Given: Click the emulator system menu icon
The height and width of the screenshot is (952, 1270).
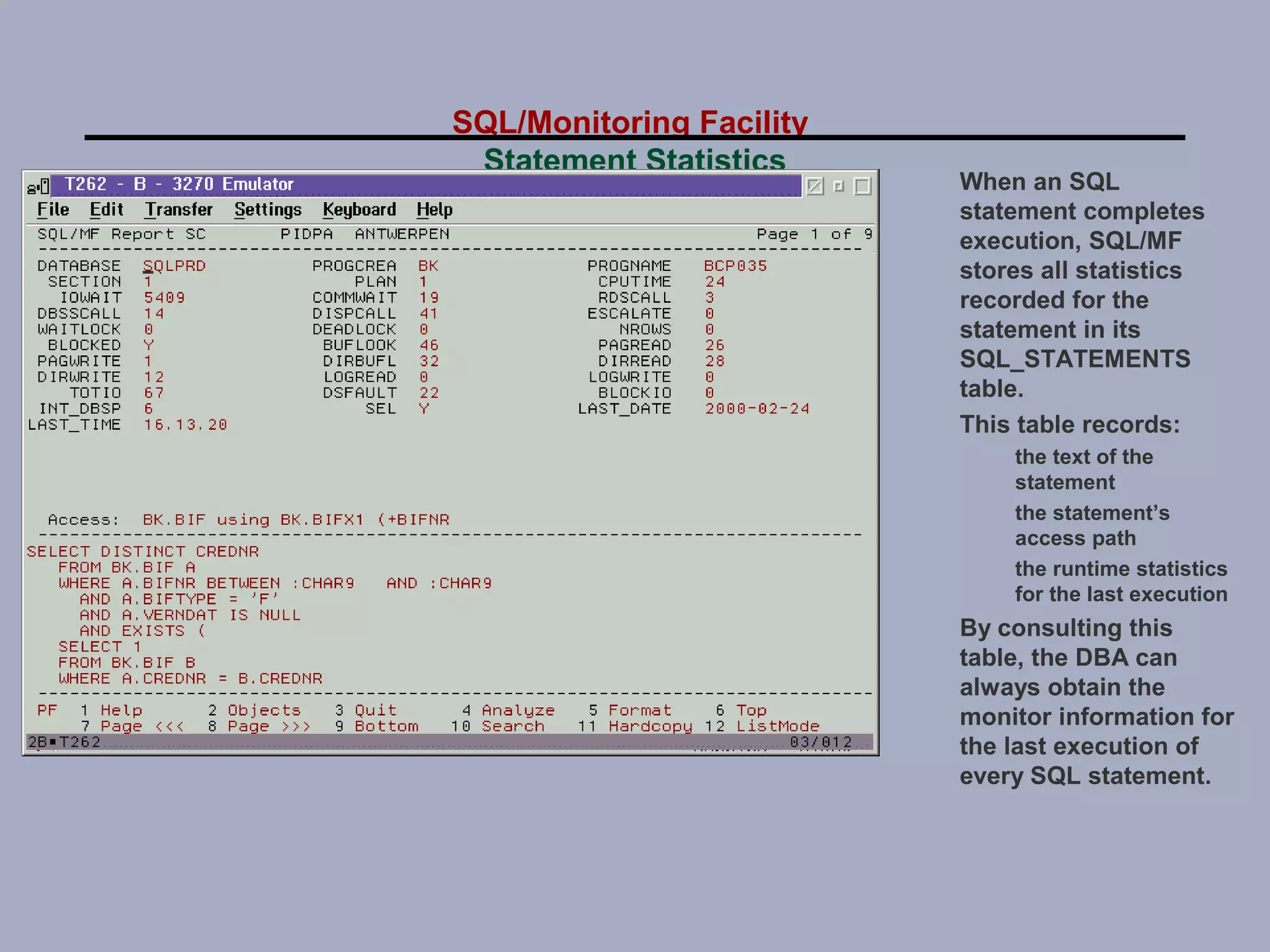Looking at the screenshot, I should pyautogui.click(x=38, y=186).
